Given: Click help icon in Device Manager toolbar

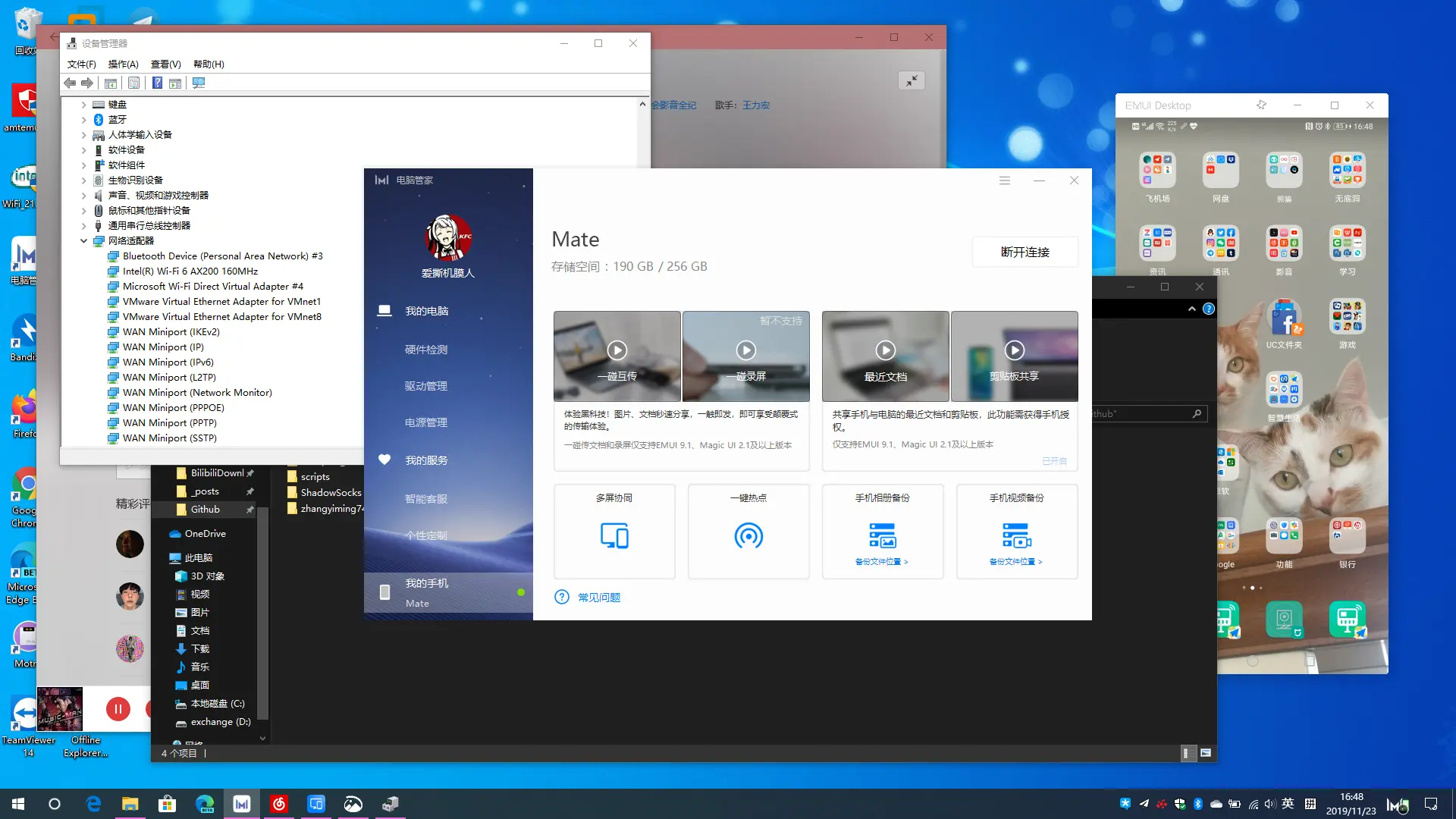Looking at the screenshot, I should tap(157, 83).
